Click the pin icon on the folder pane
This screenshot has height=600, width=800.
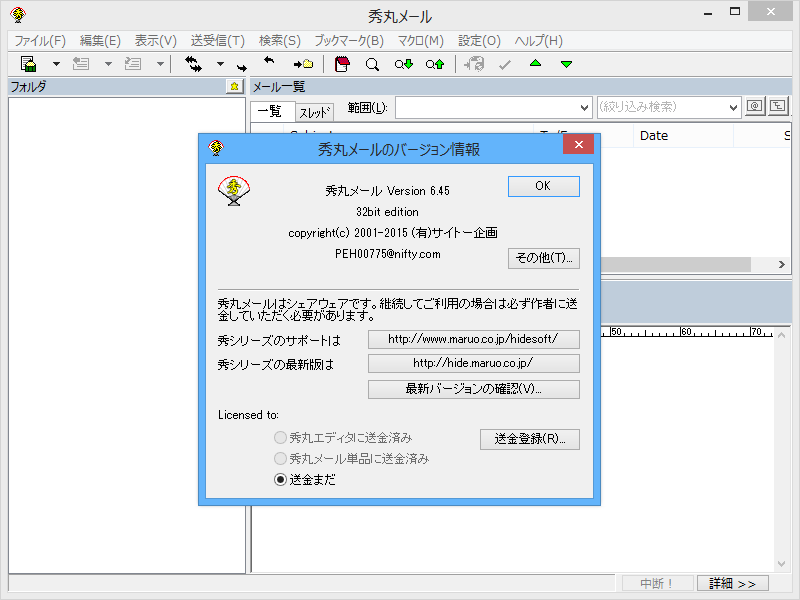pyautogui.click(x=233, y=87)
